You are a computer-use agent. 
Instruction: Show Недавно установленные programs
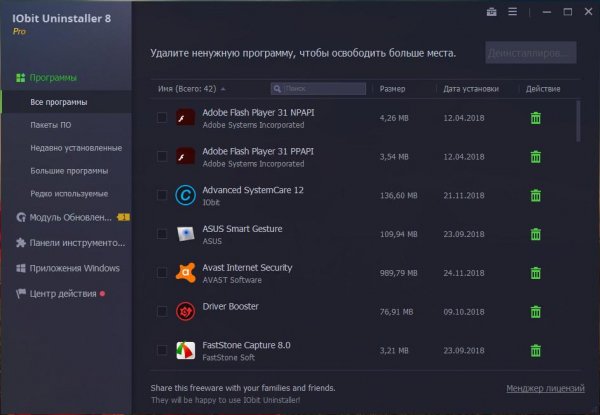click(76, 148)
